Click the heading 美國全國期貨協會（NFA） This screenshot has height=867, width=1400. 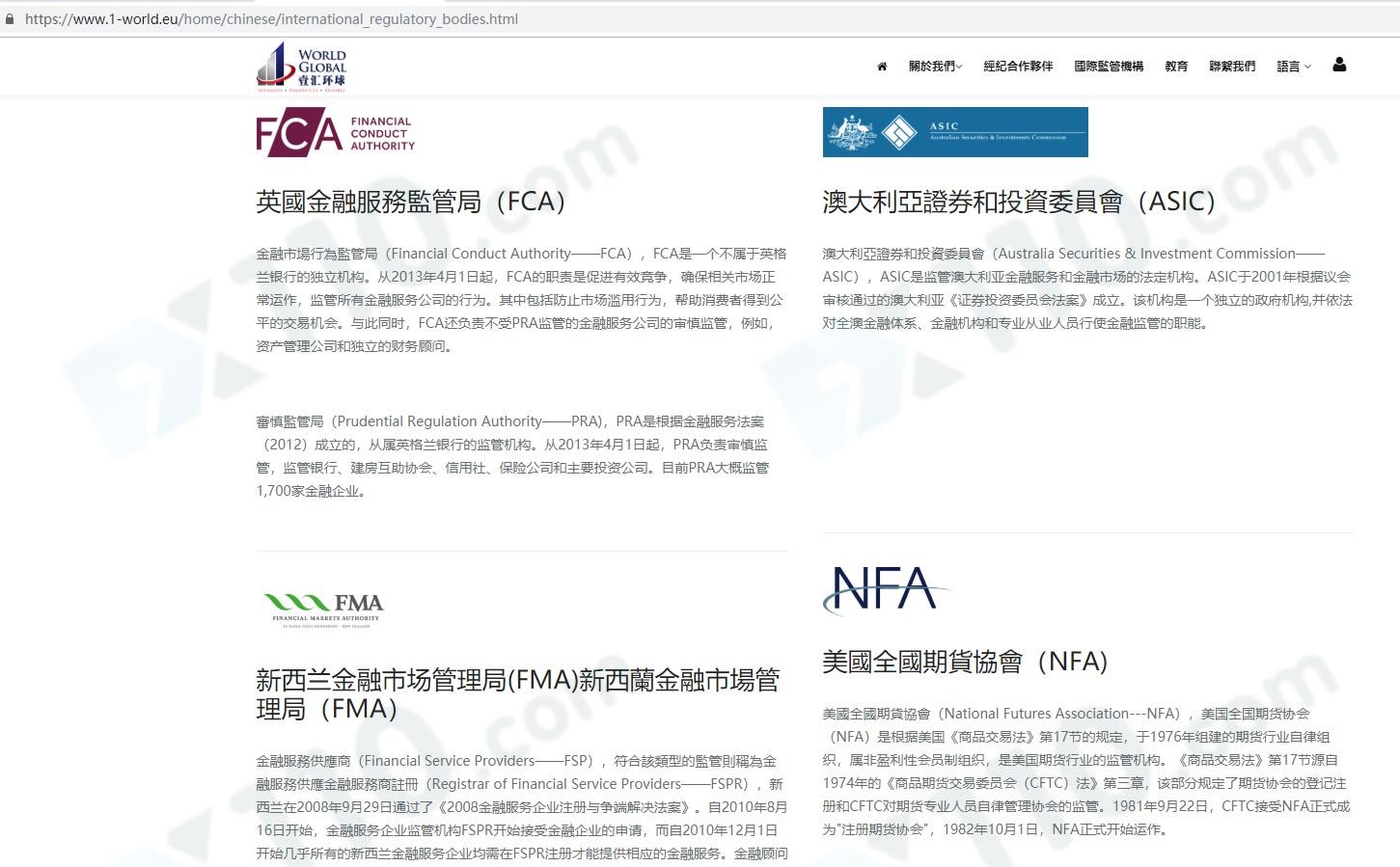pos(965,662)
